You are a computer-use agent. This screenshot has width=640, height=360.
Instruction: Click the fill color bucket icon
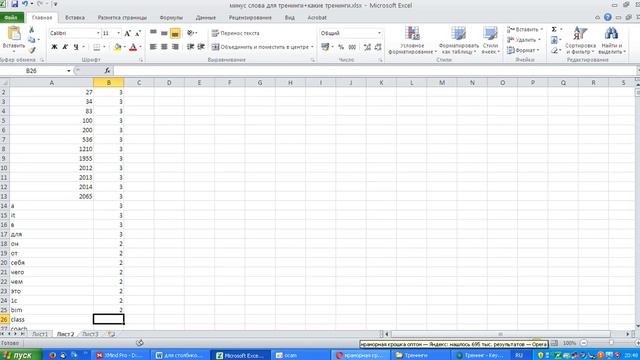118,47
